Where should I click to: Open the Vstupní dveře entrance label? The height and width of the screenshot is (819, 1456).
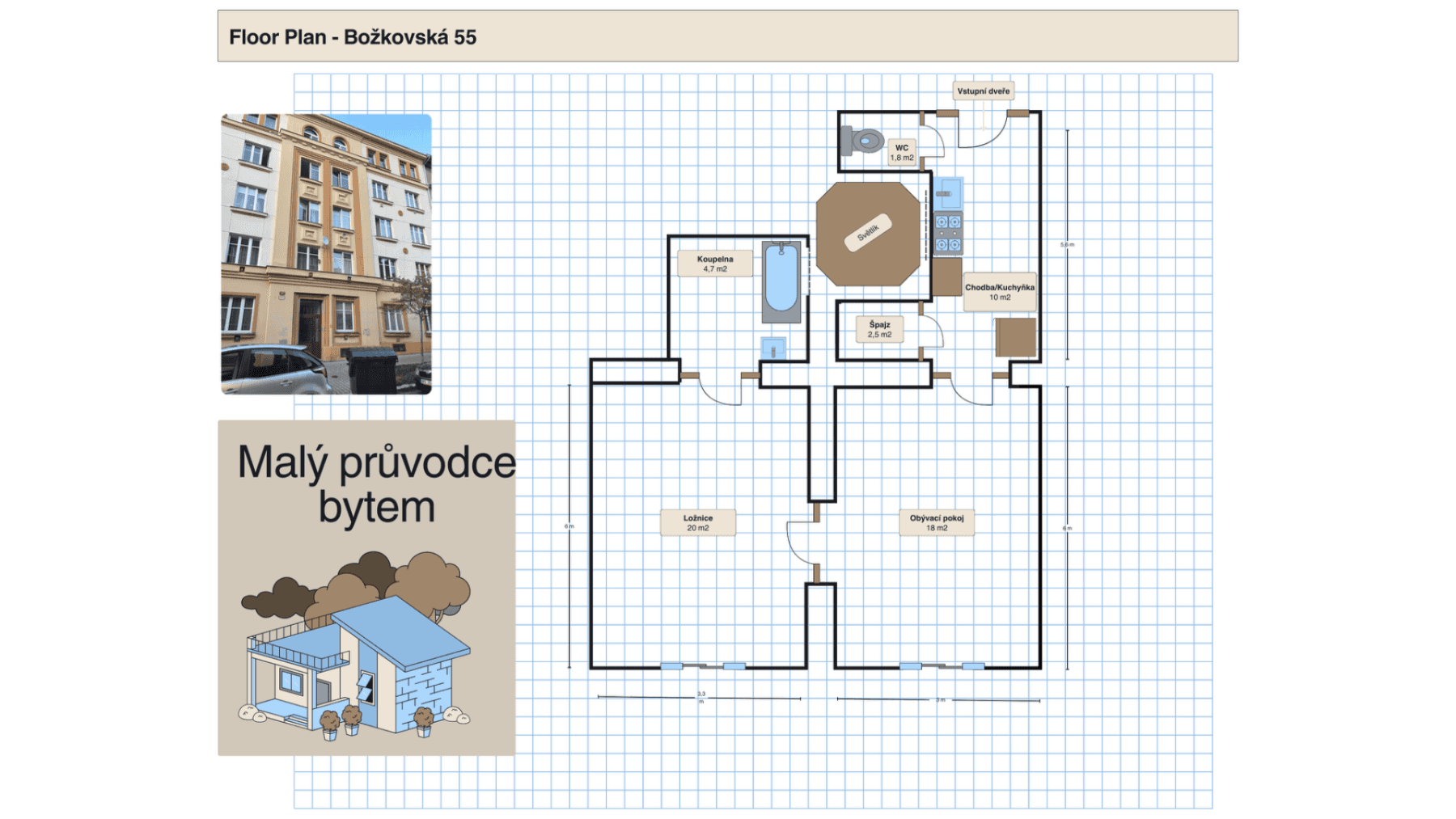[984, 91]
